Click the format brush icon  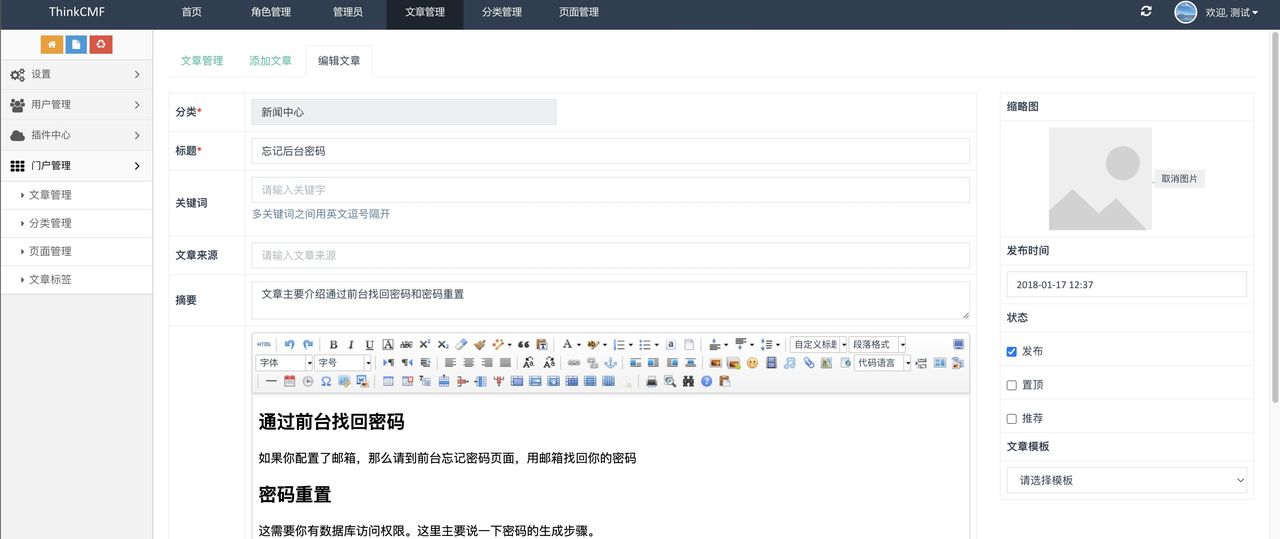click(x=480, y=345)
